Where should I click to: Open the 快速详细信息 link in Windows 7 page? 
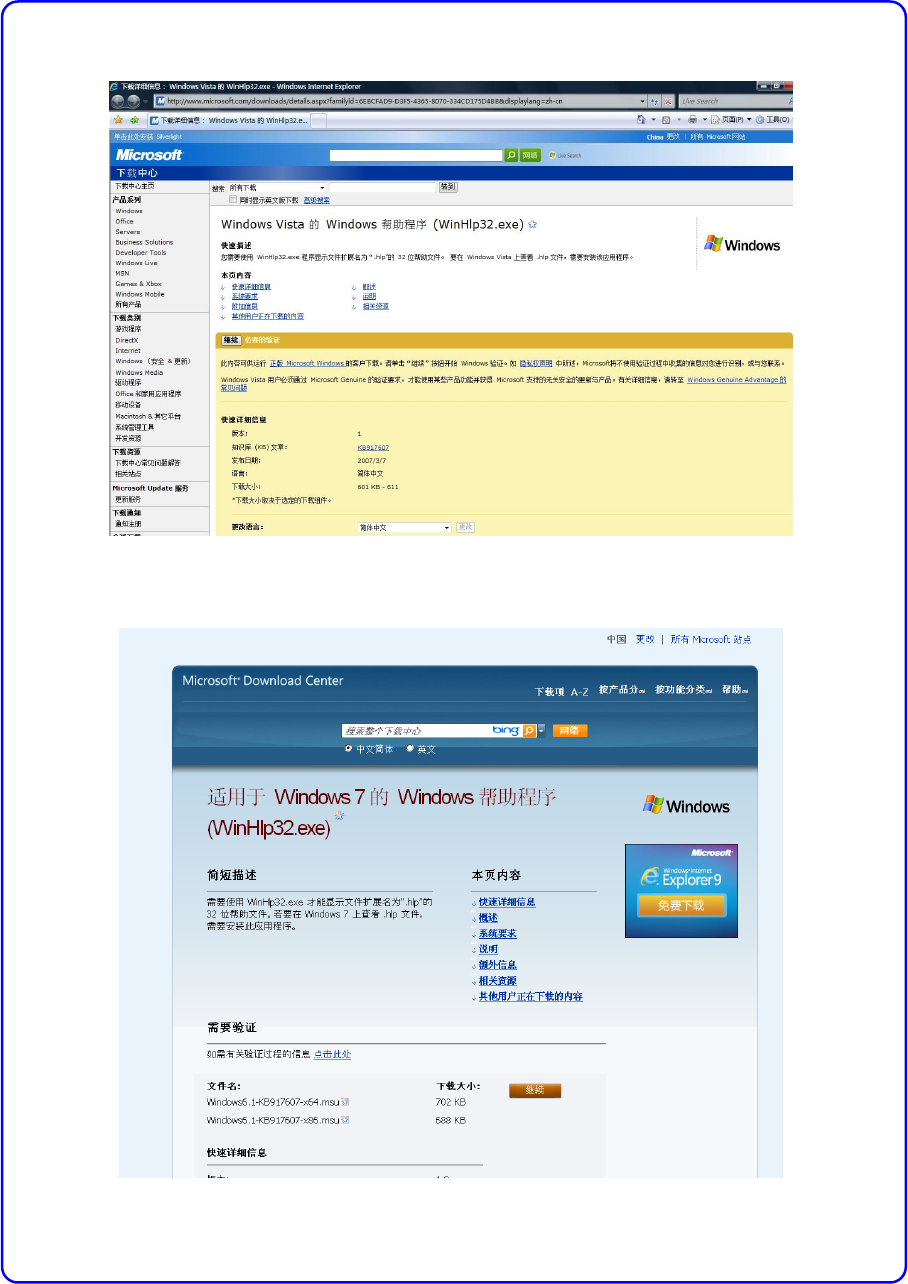(506, 902)
